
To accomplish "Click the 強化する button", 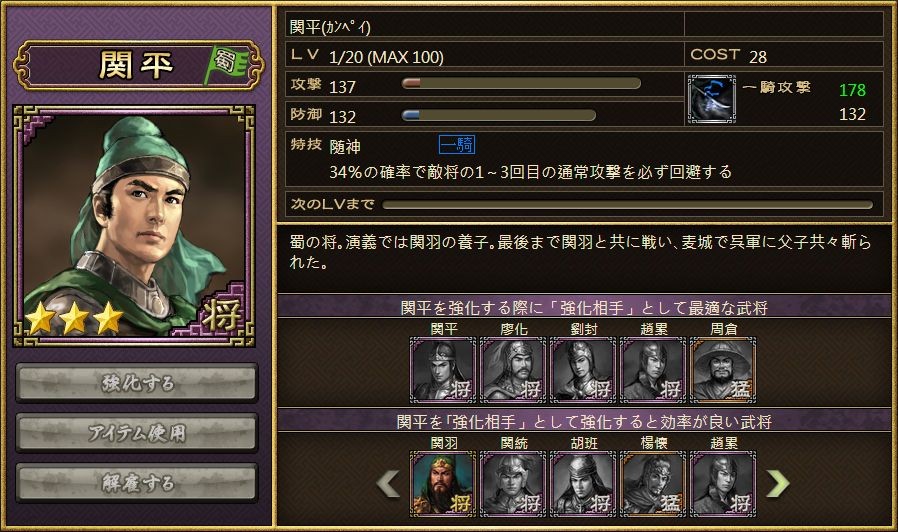I will click(137, 383).
